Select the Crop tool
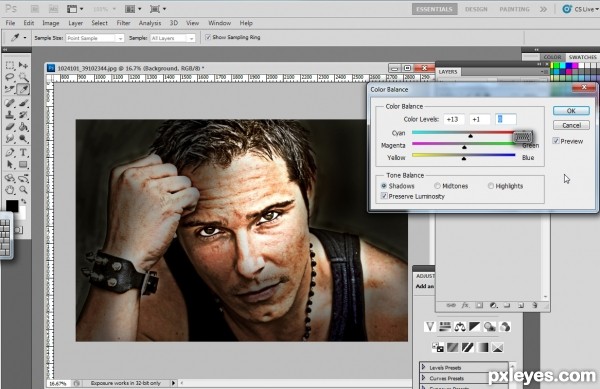 (x=10, y=90)
